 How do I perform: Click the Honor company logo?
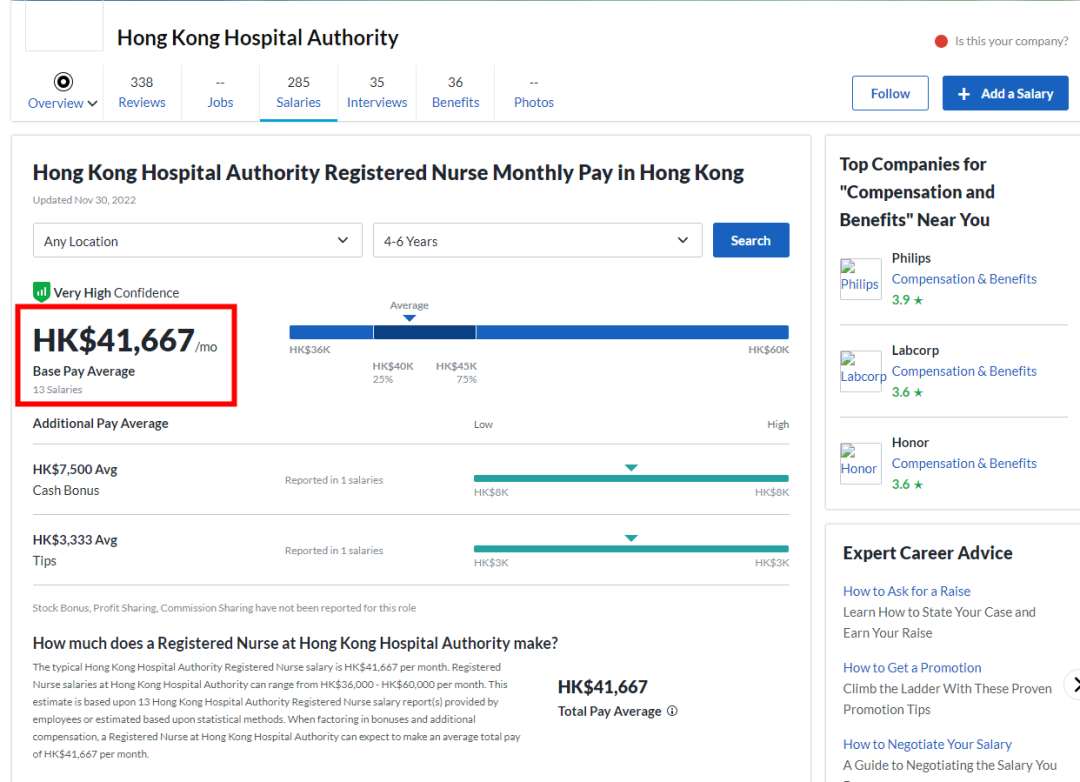pos(860,464)
